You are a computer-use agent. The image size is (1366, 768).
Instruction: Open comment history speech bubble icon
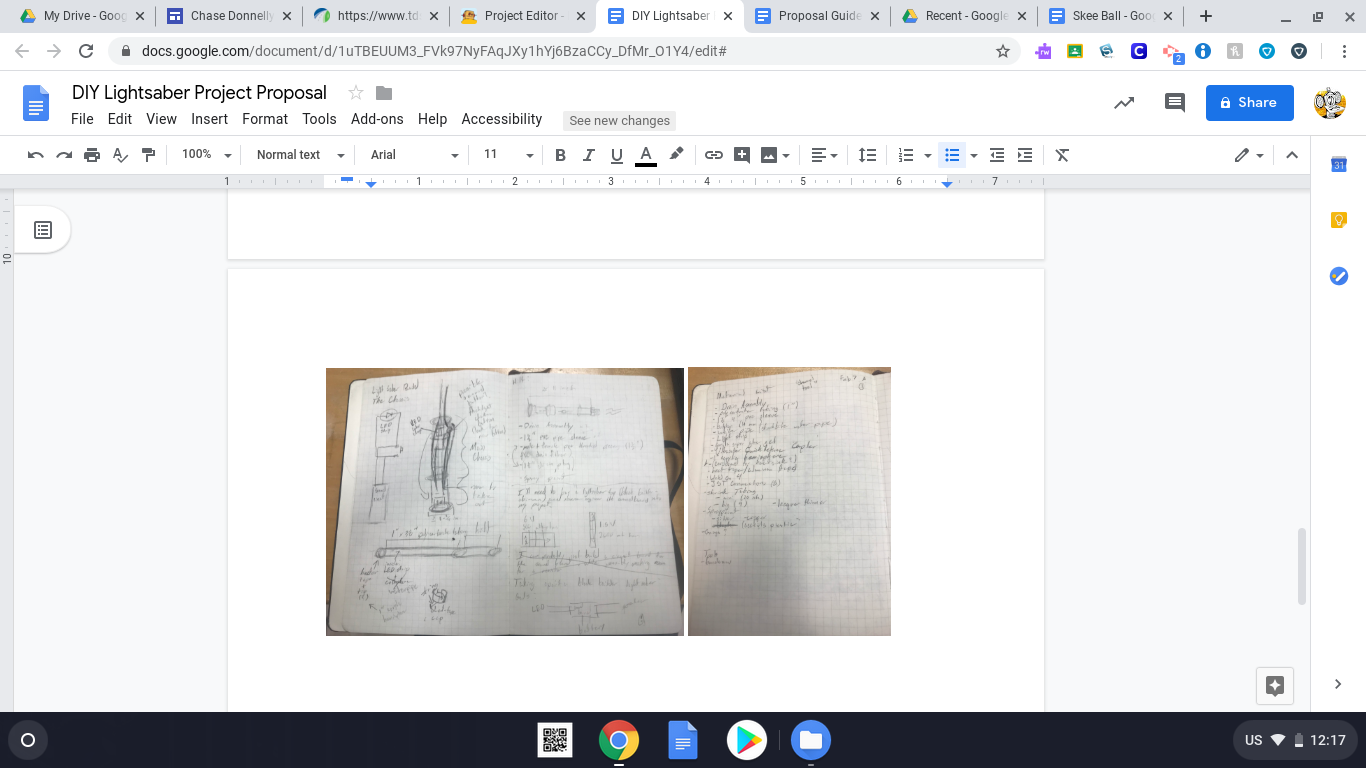(1175, 102)
